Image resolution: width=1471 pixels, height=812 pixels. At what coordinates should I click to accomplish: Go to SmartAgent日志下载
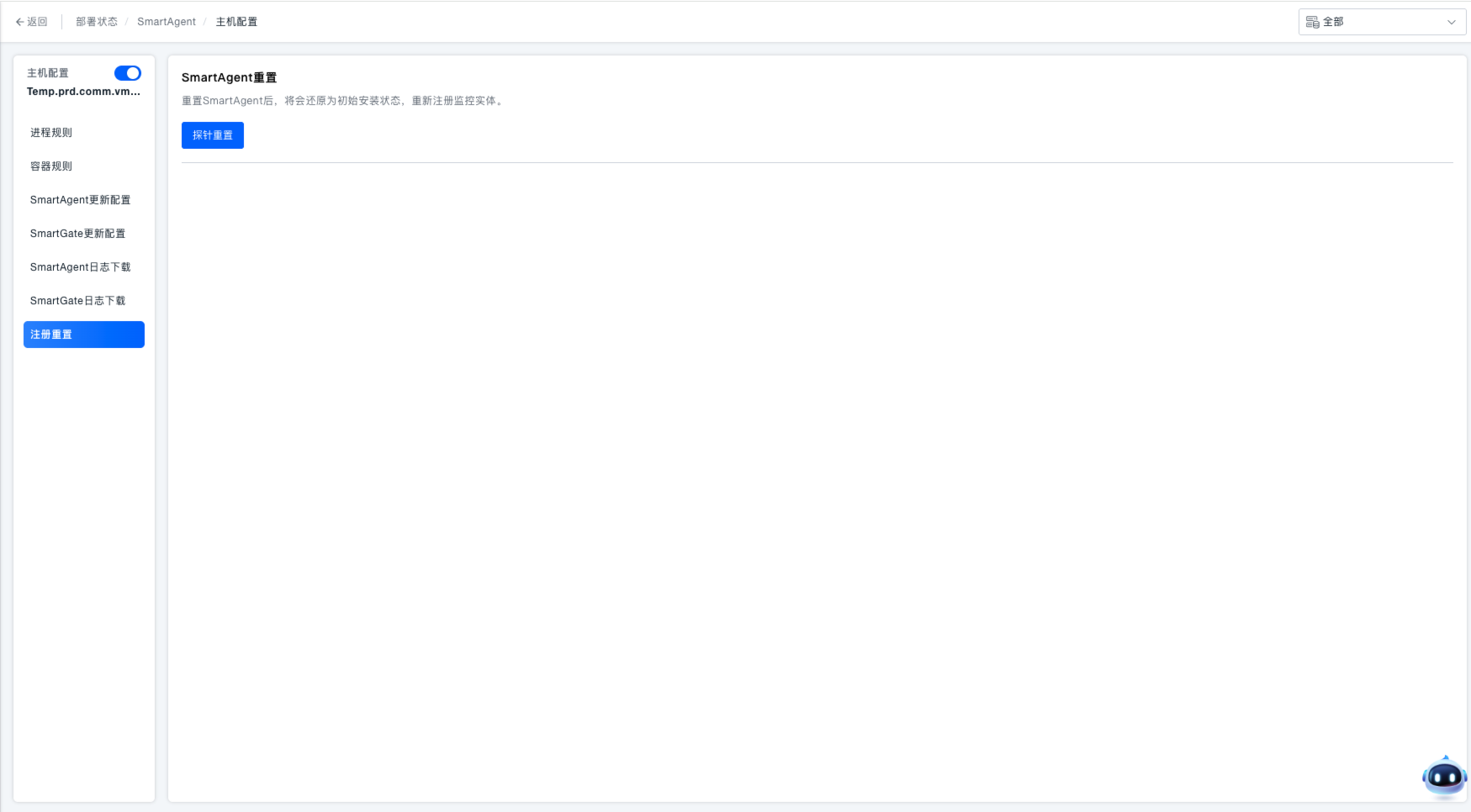tap(80, 267)
